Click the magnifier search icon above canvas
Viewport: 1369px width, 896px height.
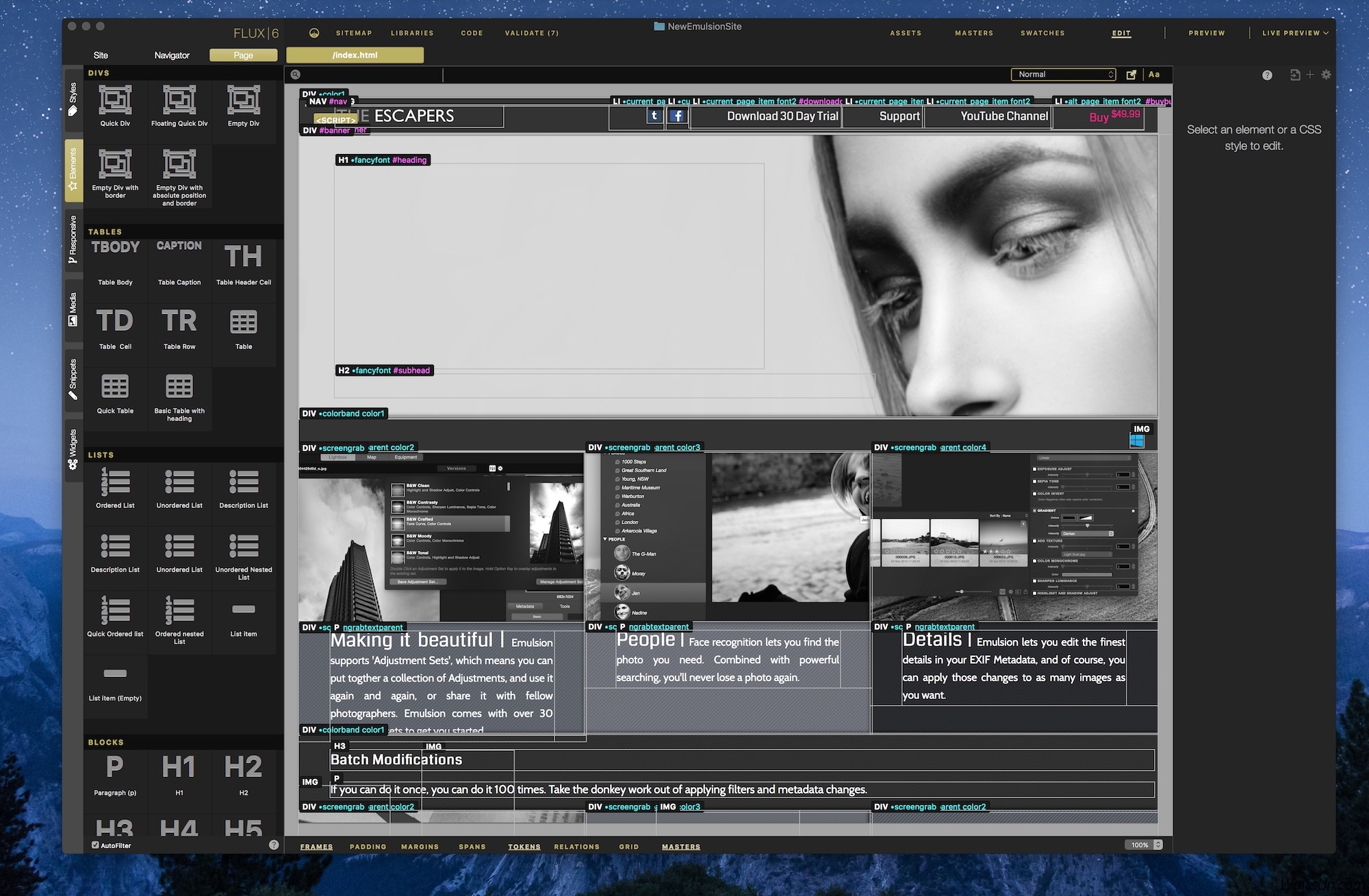pyautogui.click(x=295, y=75)
